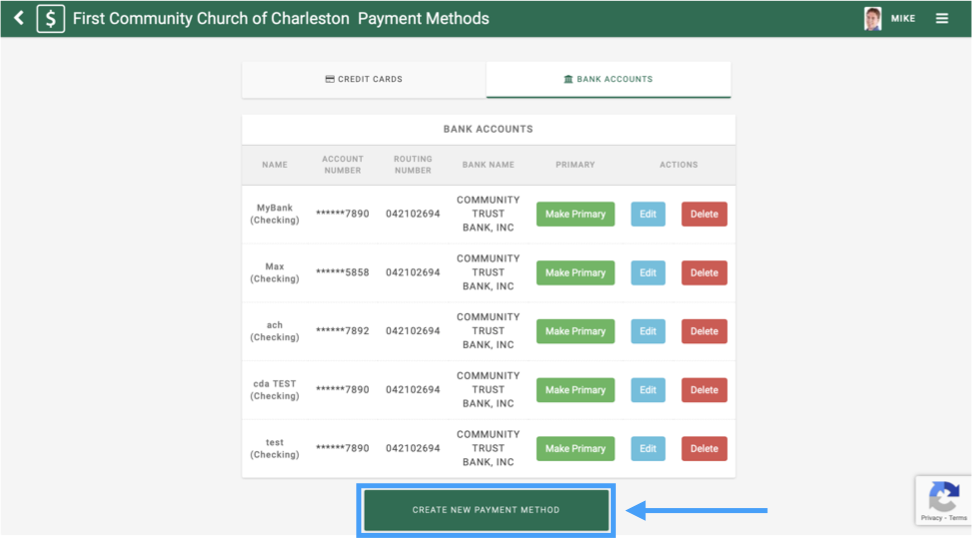Delete the MyBank checking account
This screenshot has height=538, width=972.
pyautogui.click(x=704, y=214)
